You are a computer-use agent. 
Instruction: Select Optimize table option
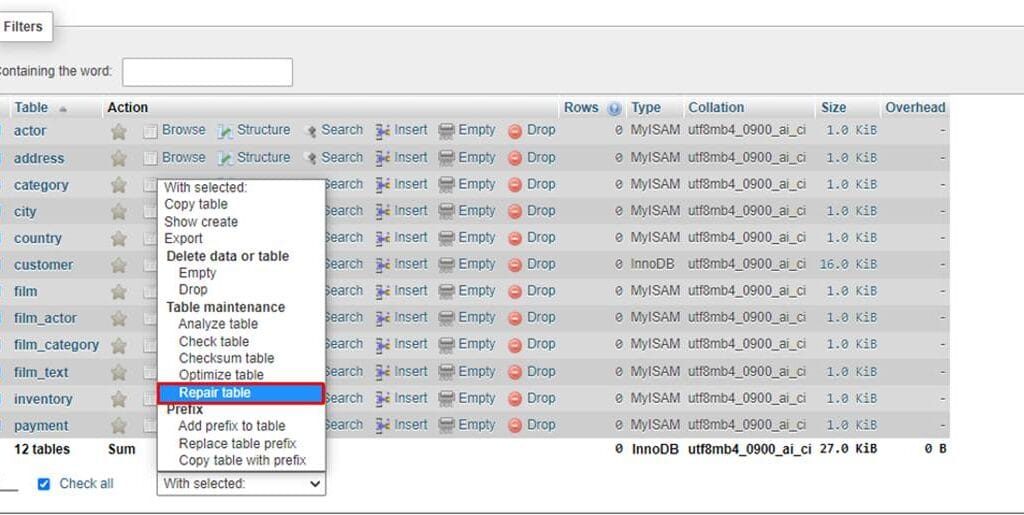221,375
